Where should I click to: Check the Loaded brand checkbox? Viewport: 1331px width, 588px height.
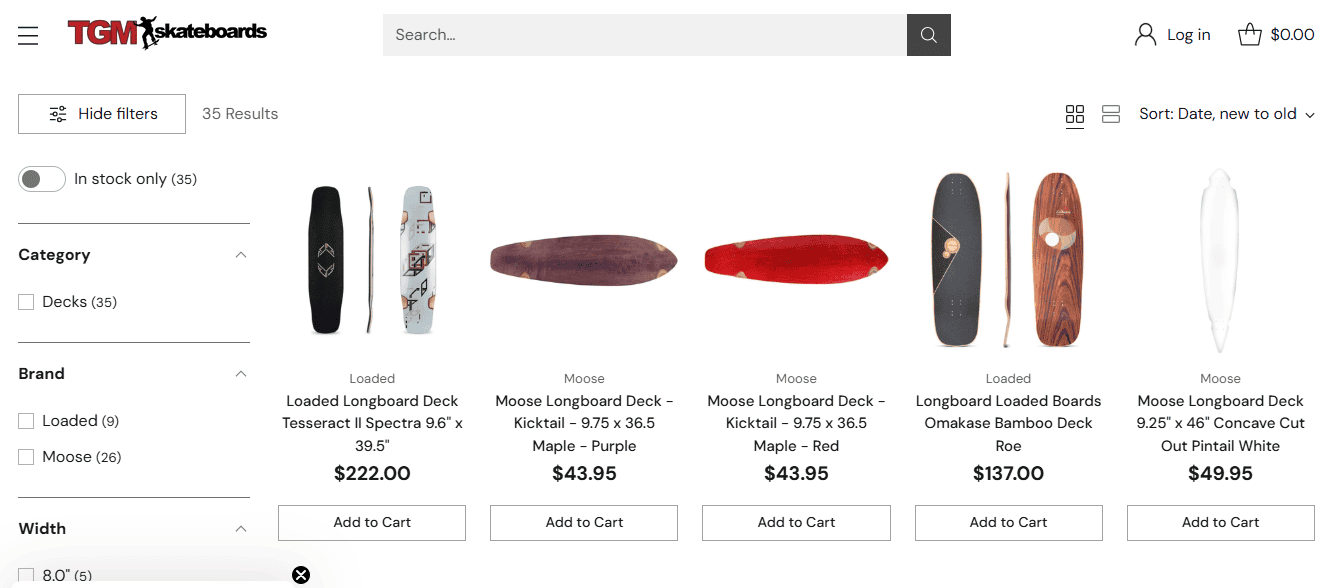[x=25, y=420]
